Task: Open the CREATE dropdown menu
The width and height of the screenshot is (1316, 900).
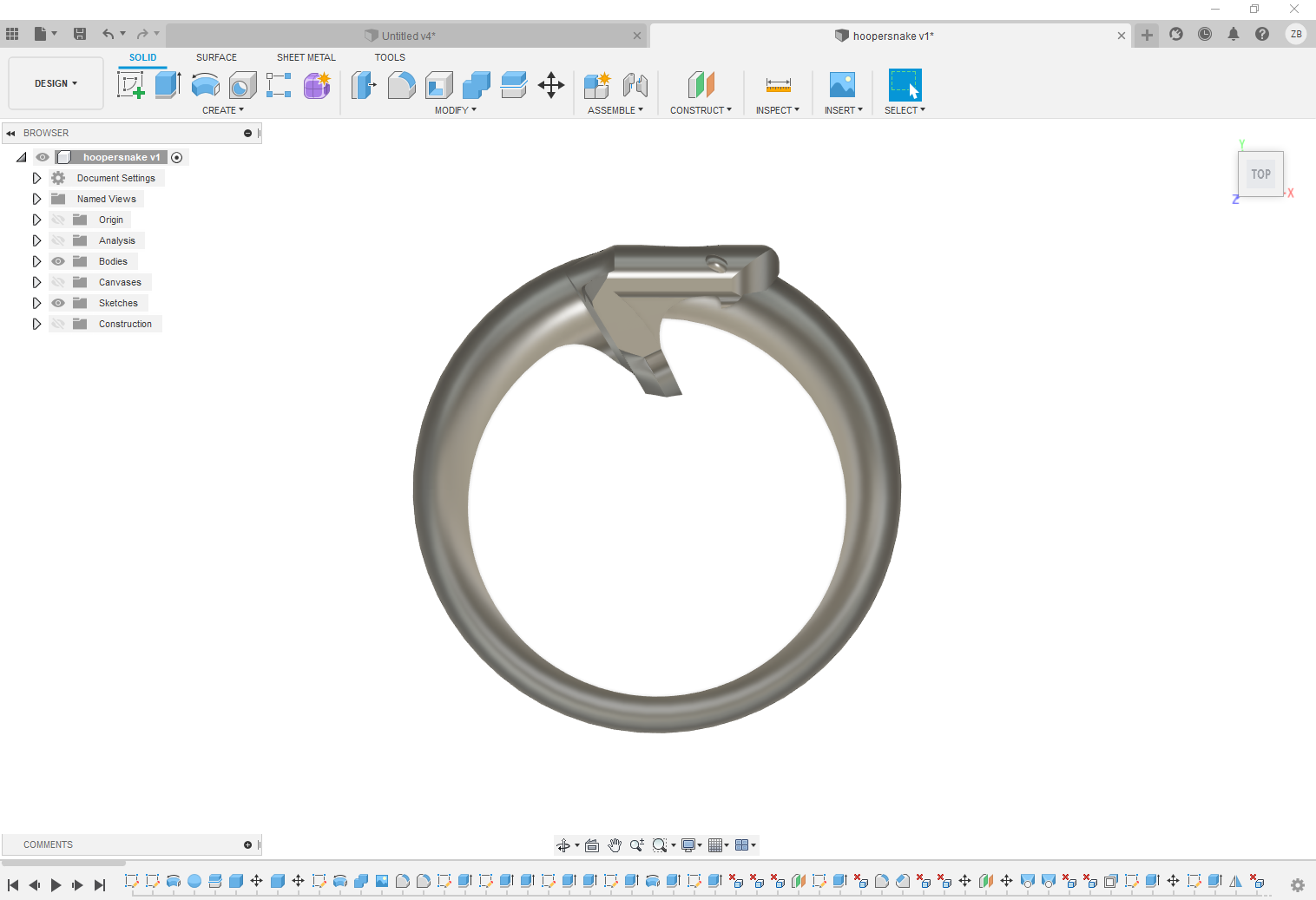Action: point(222,109)
